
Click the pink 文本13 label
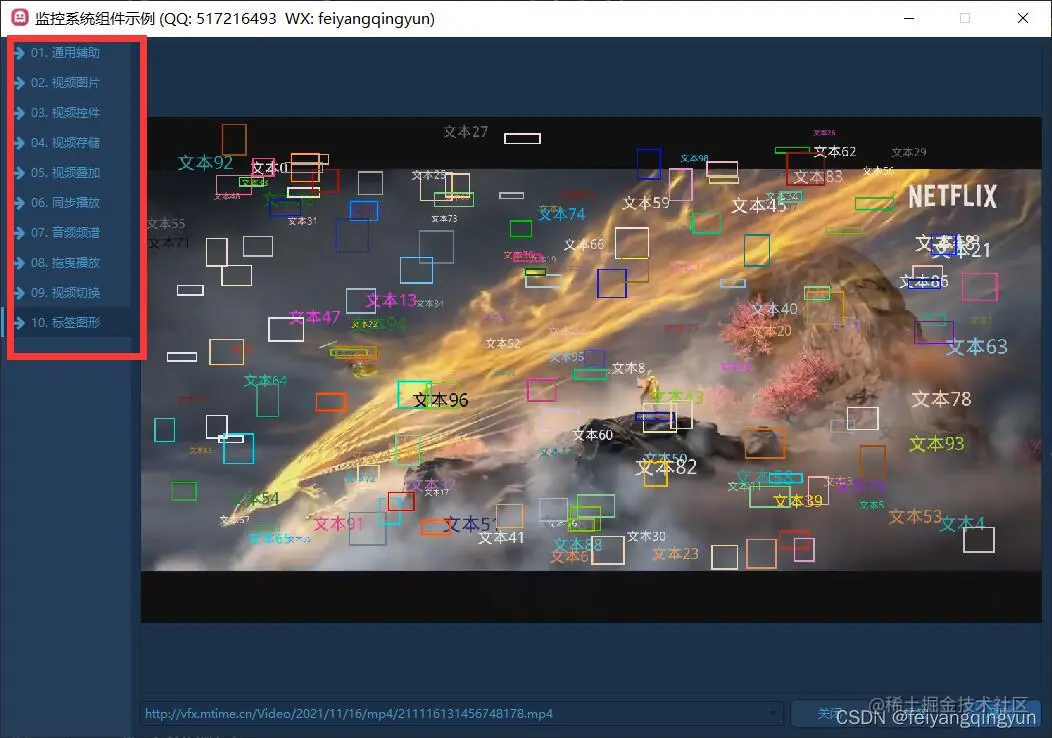tap(391, 301)
